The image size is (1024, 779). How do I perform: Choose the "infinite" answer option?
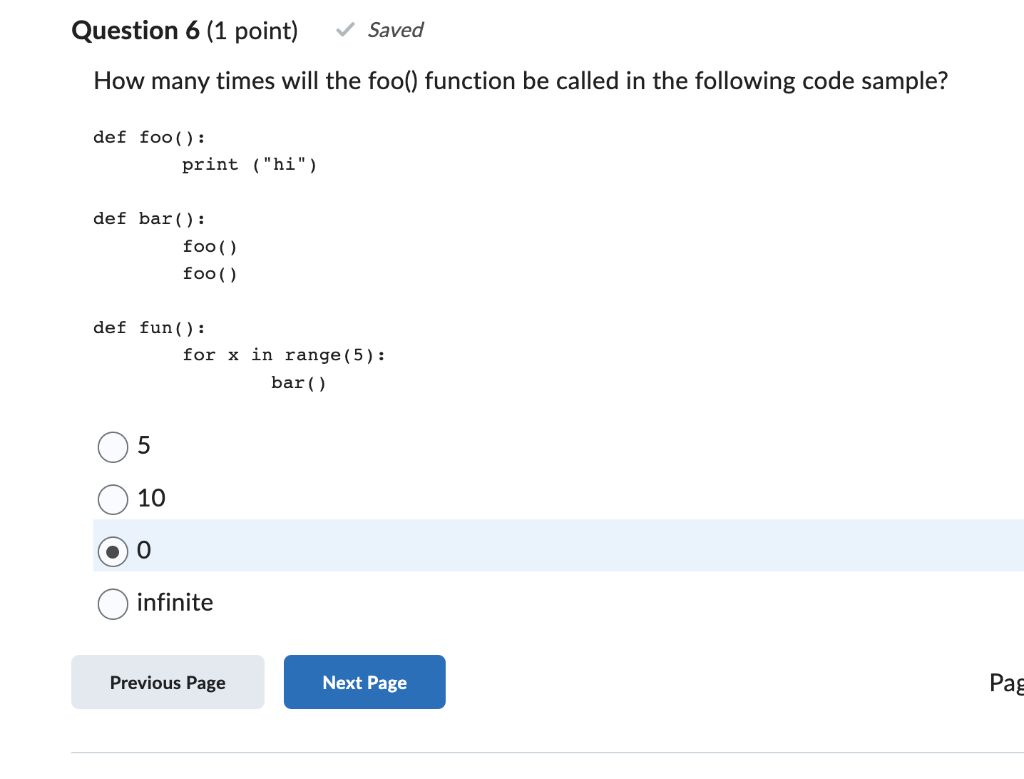click(113, 603)
